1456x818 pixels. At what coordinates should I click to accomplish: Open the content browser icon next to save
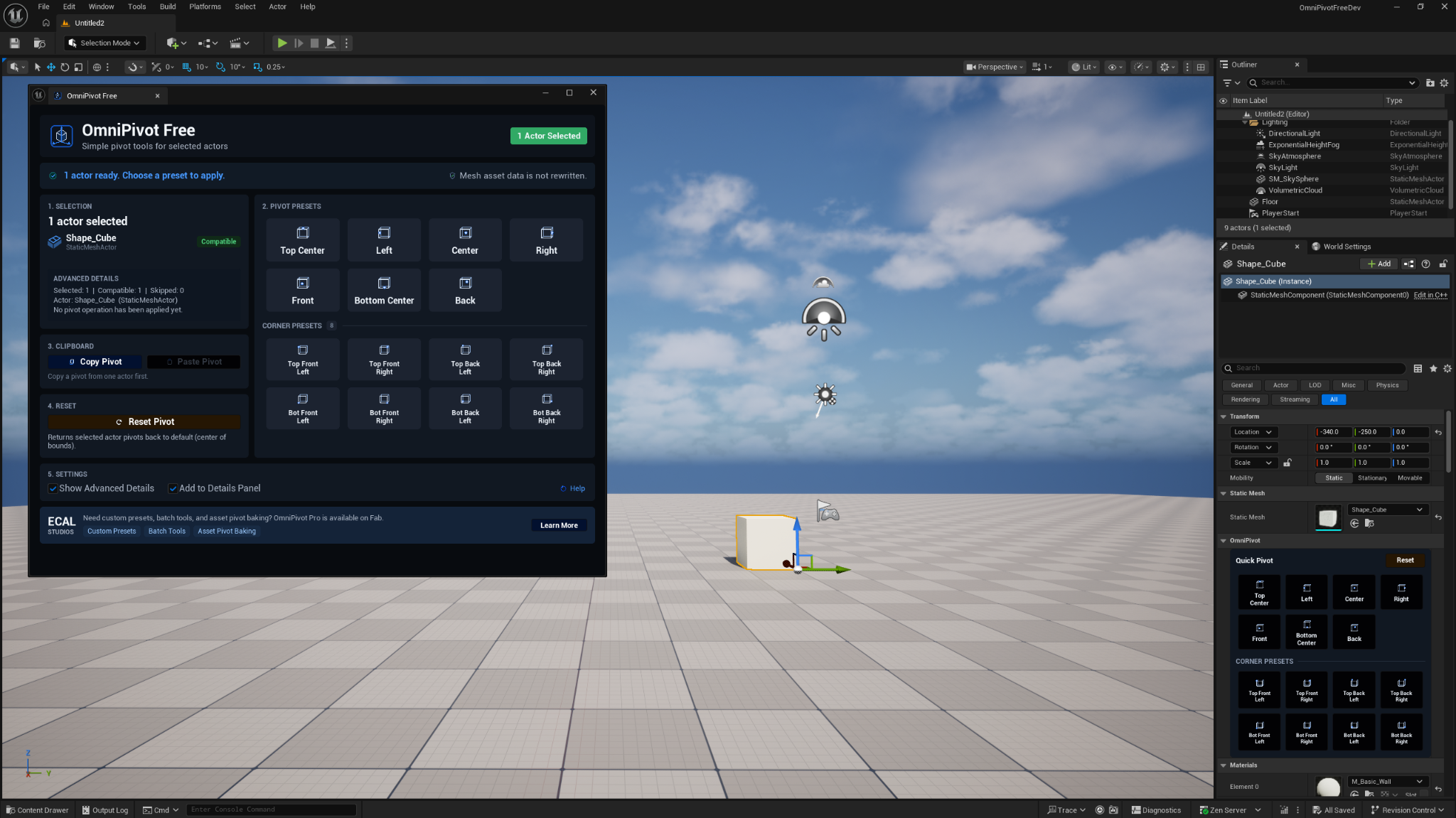click(39, 43)
